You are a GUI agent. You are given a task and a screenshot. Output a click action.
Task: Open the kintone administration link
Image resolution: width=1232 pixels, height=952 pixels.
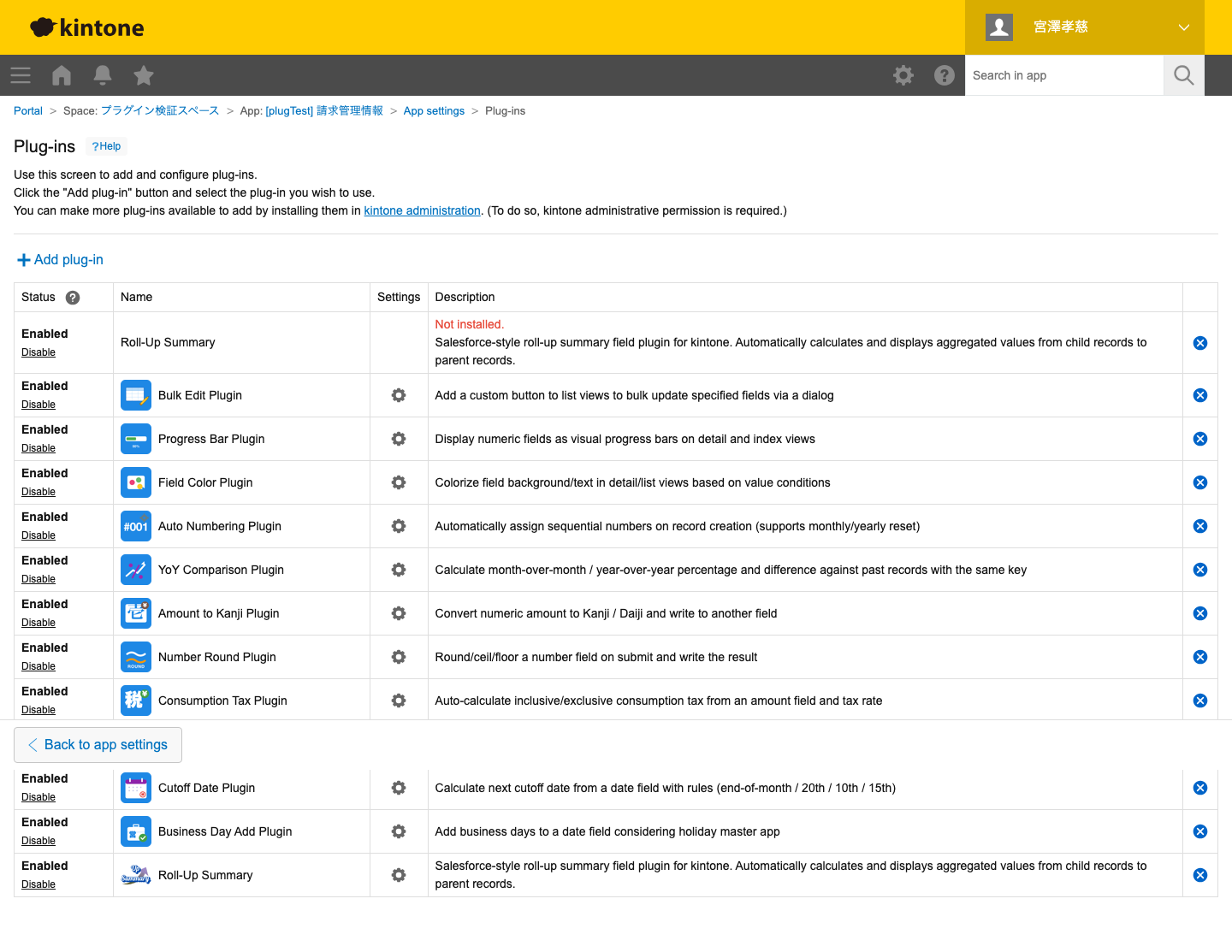(422, 211)
